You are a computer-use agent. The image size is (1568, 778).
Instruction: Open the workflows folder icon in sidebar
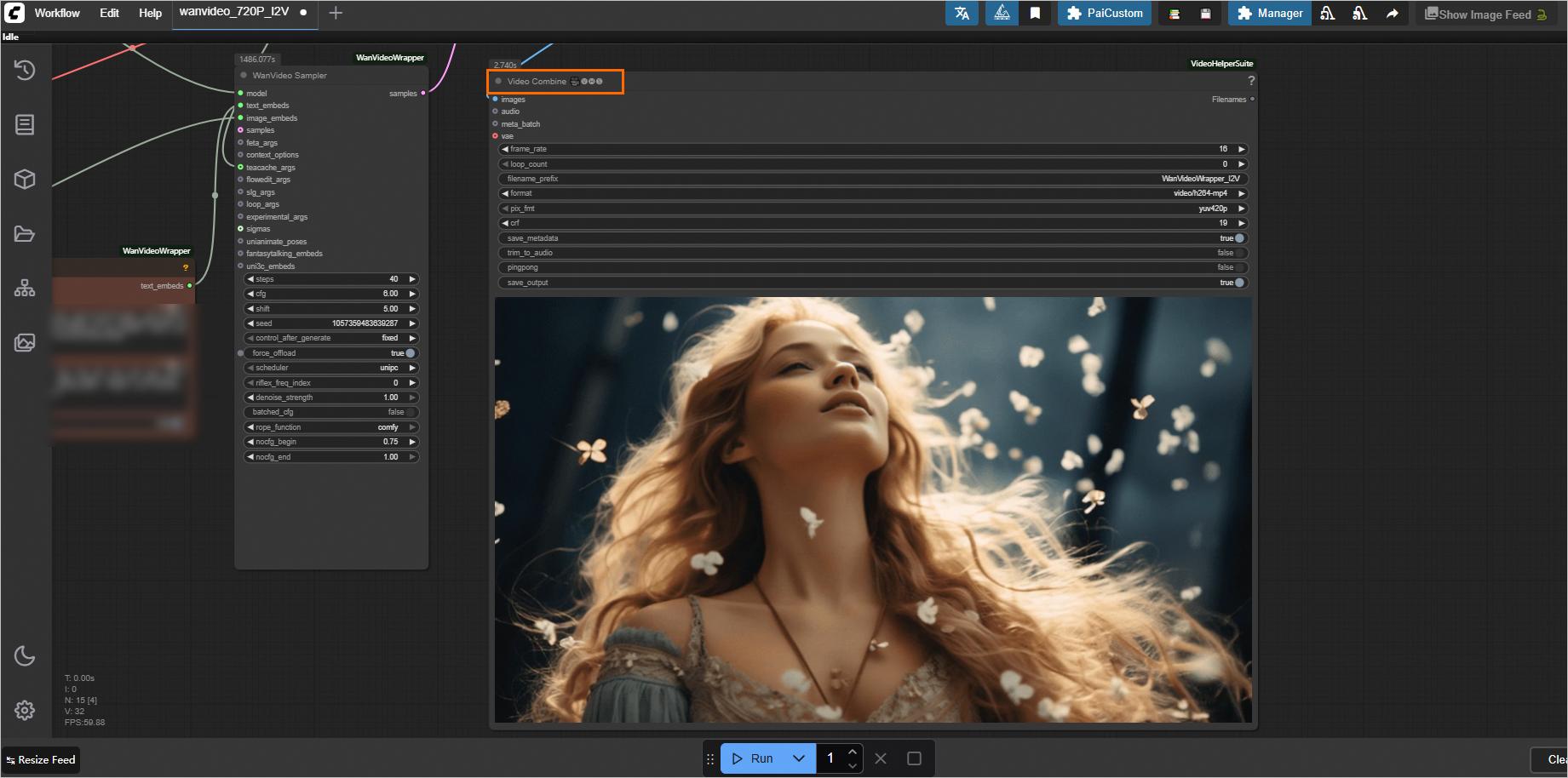25,234
